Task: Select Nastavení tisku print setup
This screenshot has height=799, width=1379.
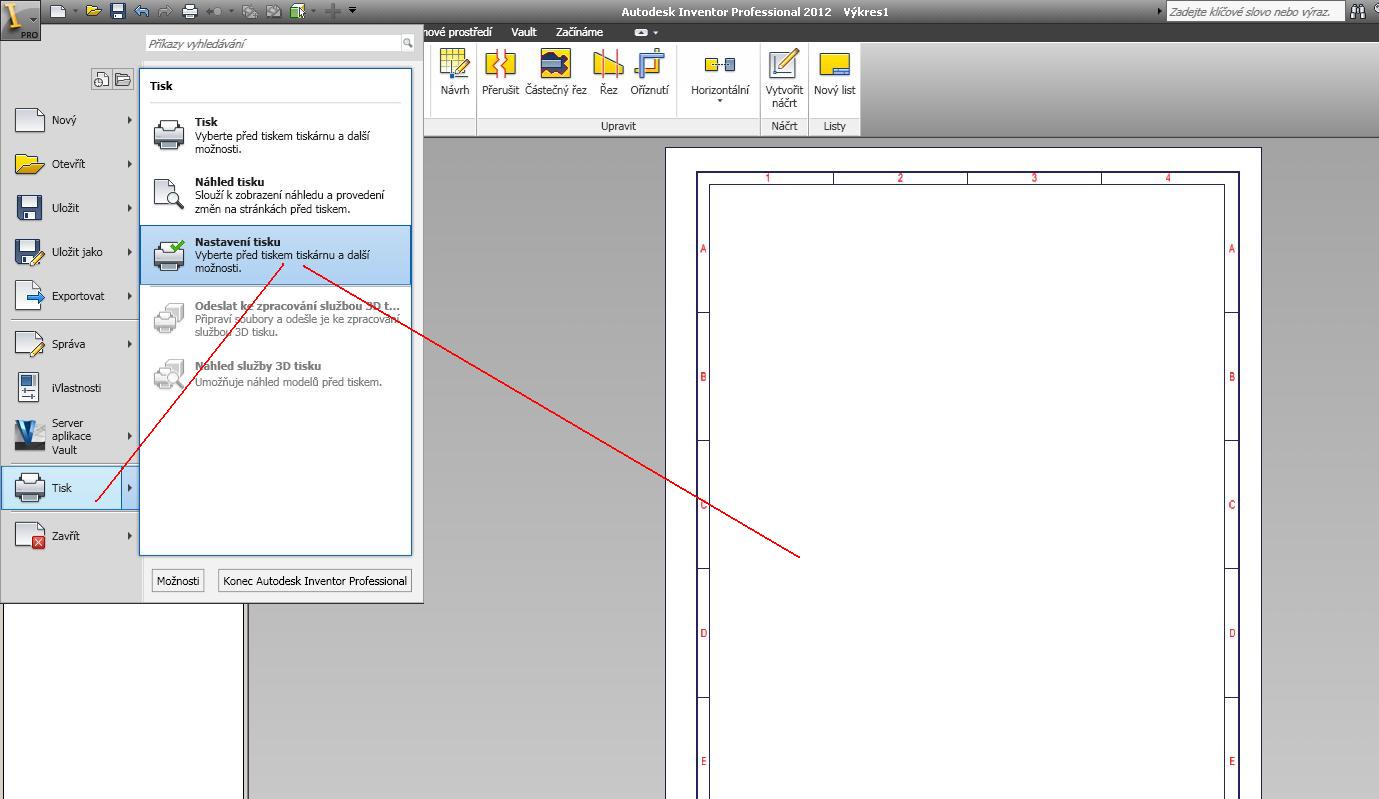Action: click(x=275, y=255)
